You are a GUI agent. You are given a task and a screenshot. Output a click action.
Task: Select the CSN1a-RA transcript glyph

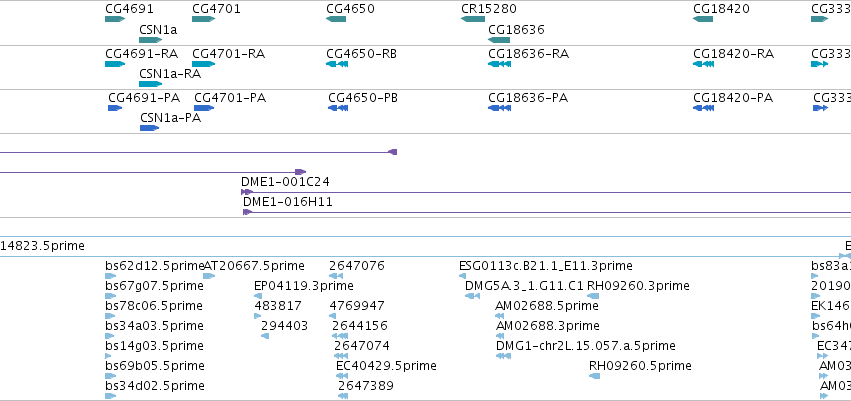coord(150,84)
